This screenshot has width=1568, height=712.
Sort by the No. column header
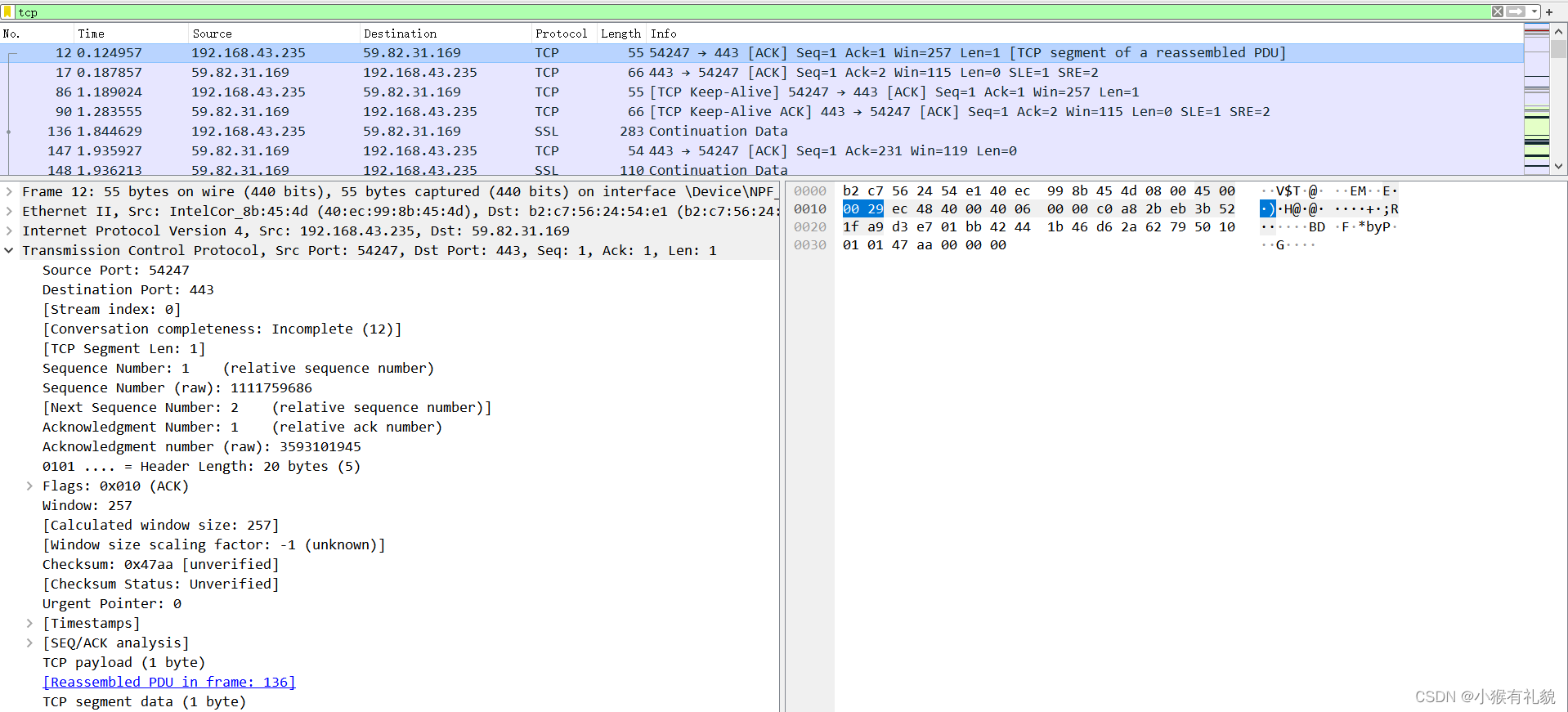(x=37, y=34)
